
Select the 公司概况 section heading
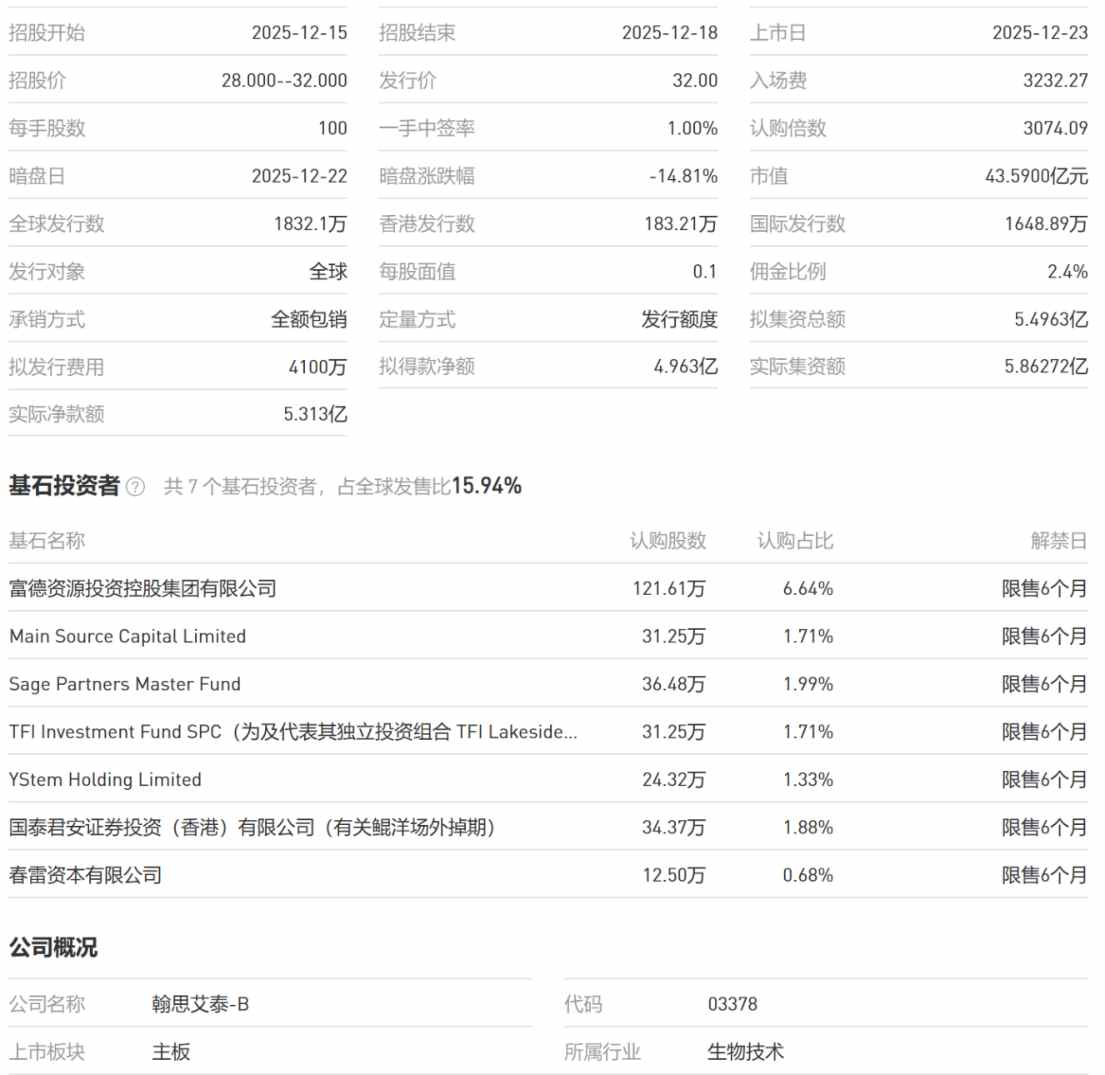click(x=54, y=947)
